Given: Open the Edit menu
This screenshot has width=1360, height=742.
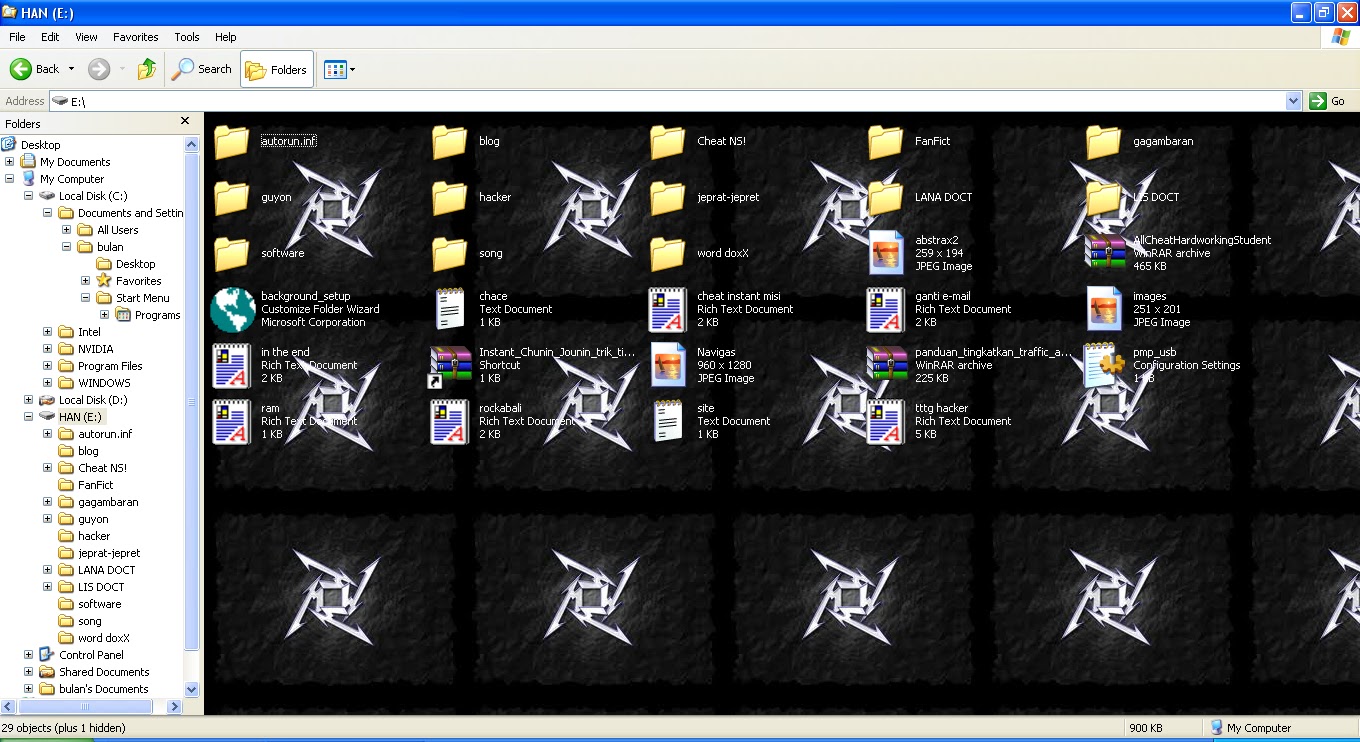Looking at the screenshot, I should (x=50, y=37).
